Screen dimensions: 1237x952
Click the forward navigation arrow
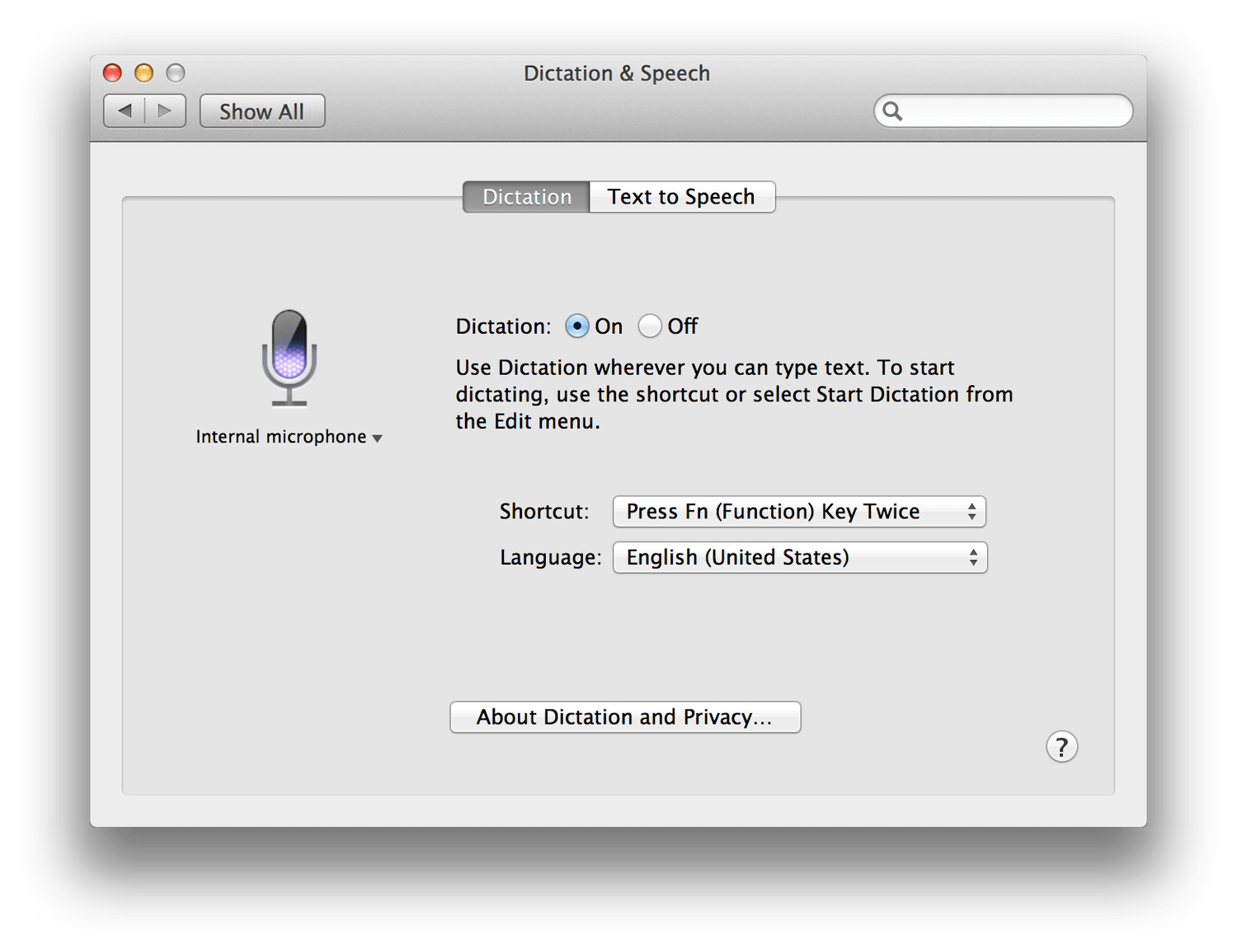165,110
